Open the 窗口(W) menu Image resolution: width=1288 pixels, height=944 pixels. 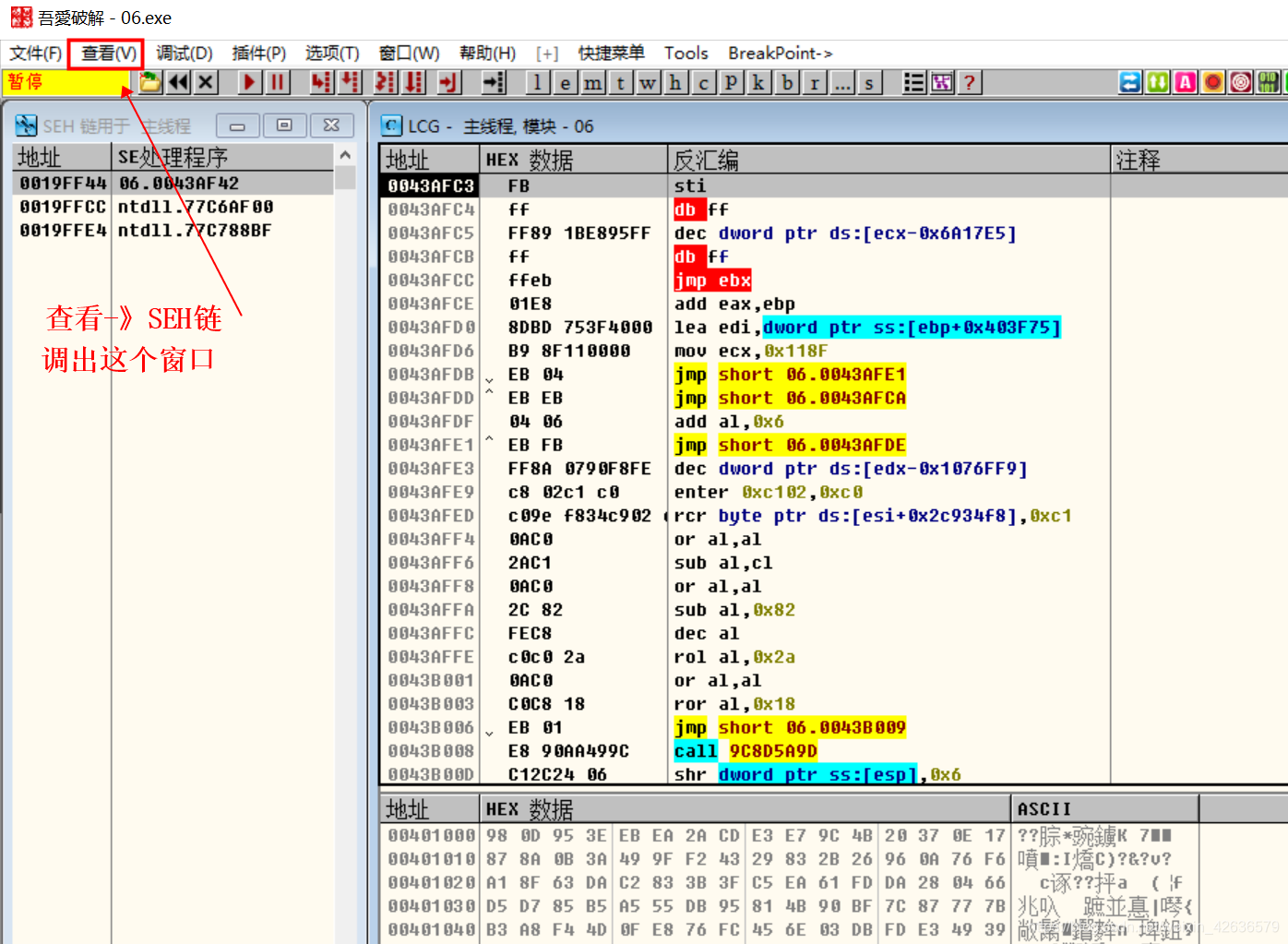coord(409,54)
